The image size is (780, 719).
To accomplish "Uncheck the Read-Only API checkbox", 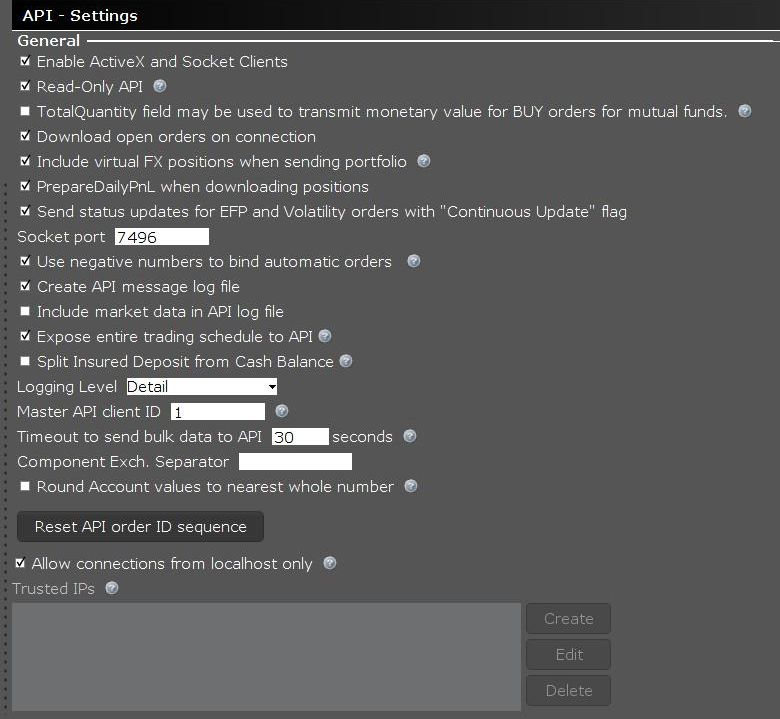I will tap(25, 86).
